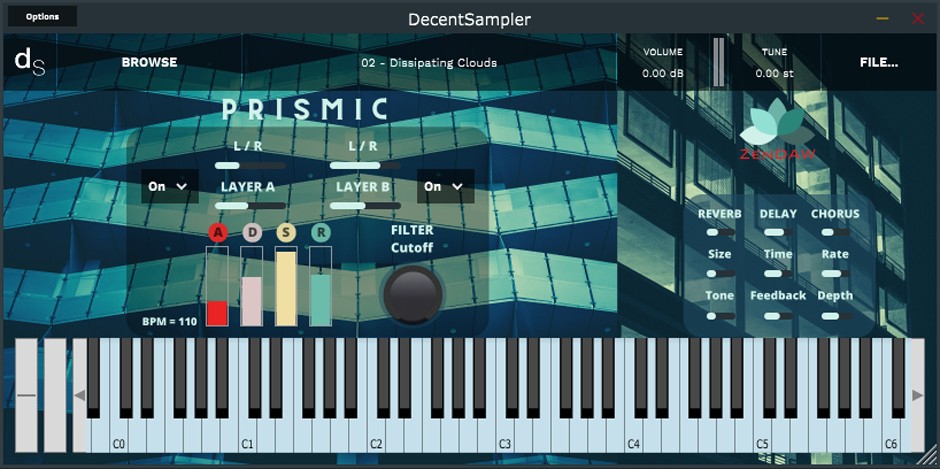Adjust Layer B L/R pan slider

click(365, 166)
